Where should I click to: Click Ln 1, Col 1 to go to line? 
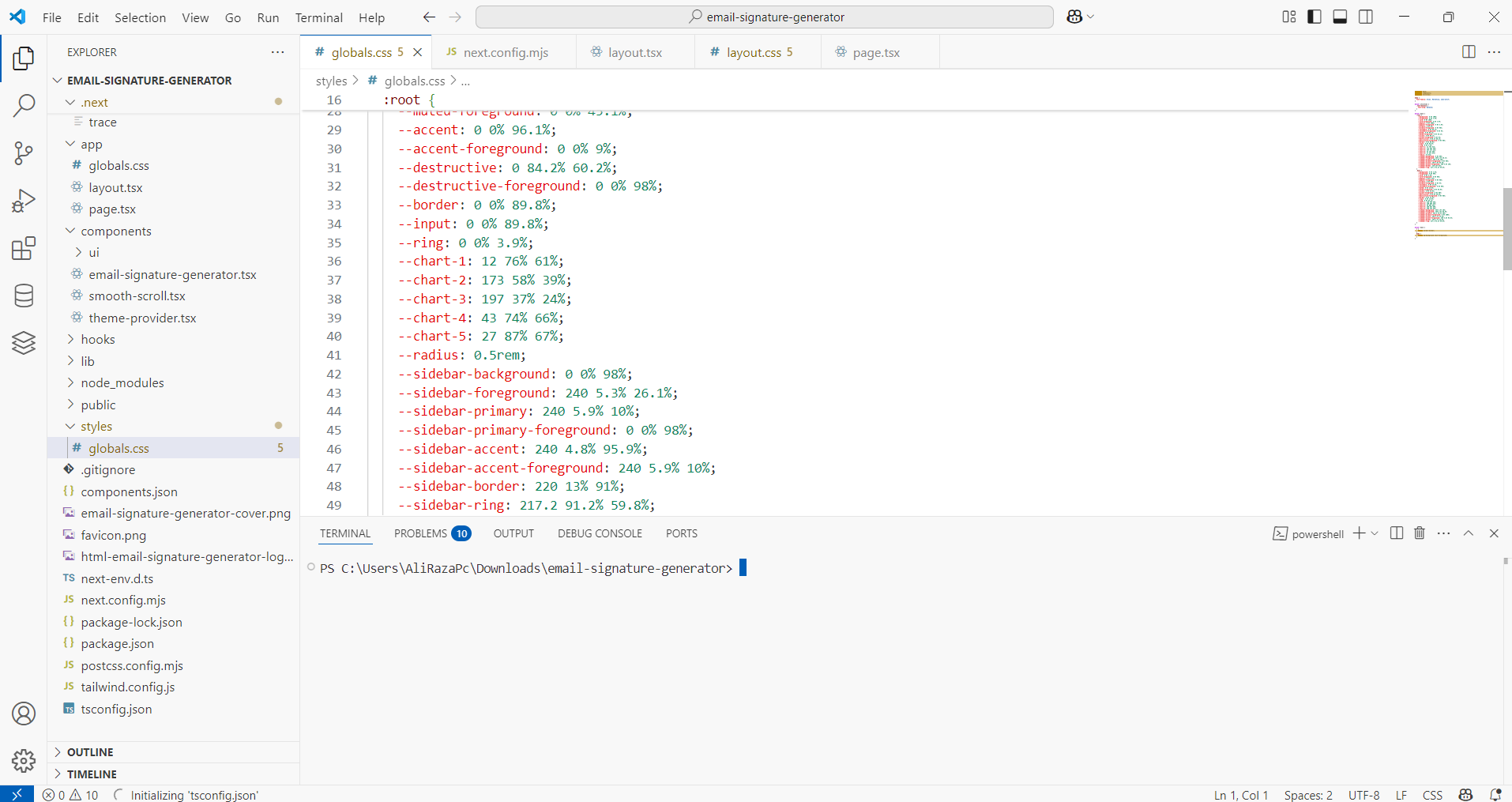click(x=1241, y=795)
